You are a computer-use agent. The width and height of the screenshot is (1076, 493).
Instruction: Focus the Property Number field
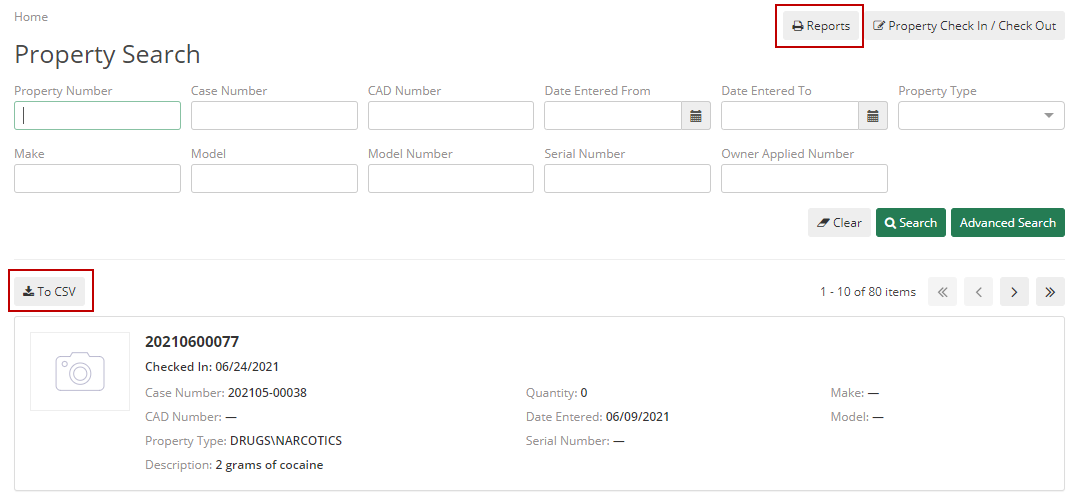tap(97, 116)
